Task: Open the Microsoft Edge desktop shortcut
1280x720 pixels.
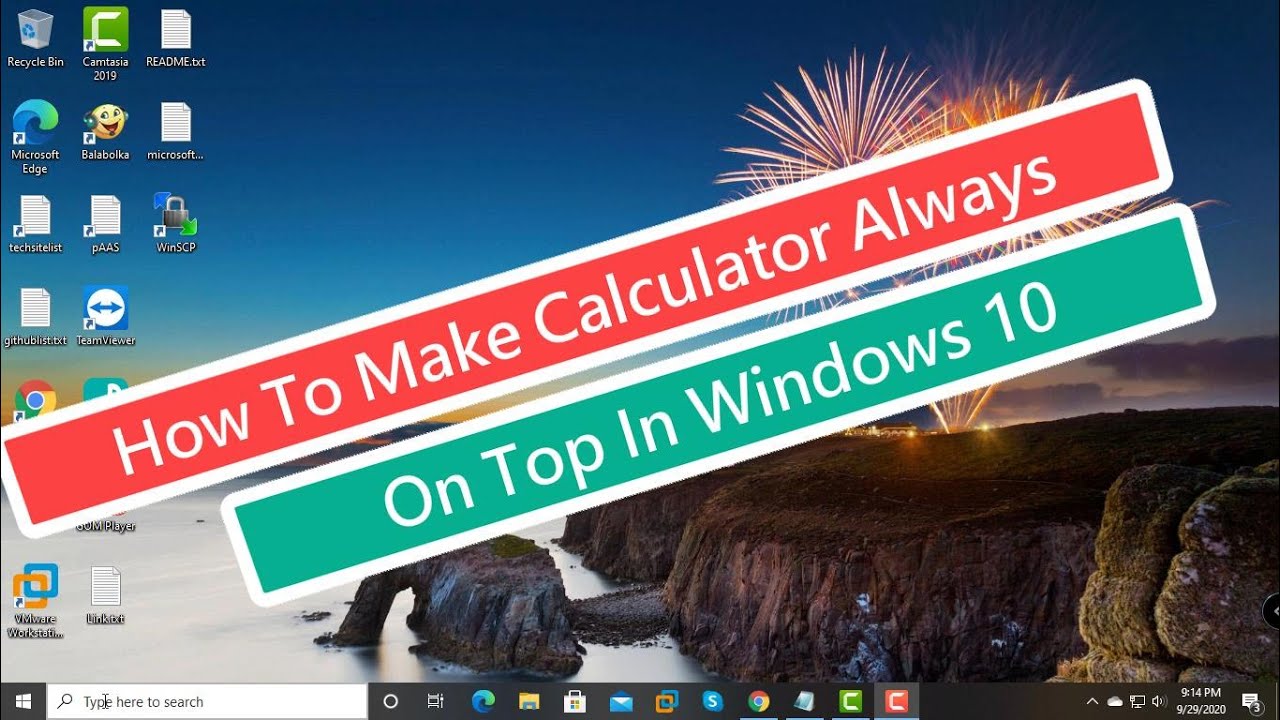Action: point(35,138)
